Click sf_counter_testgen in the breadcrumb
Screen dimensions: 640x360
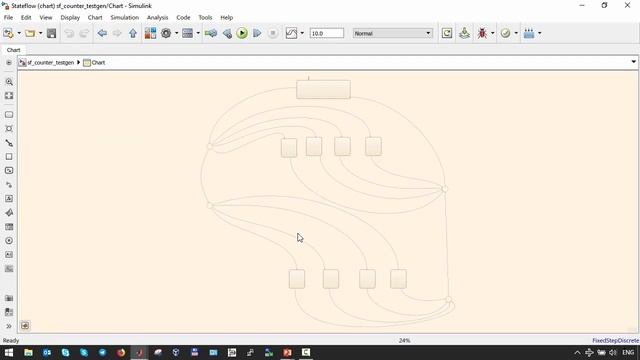point(50,62)
